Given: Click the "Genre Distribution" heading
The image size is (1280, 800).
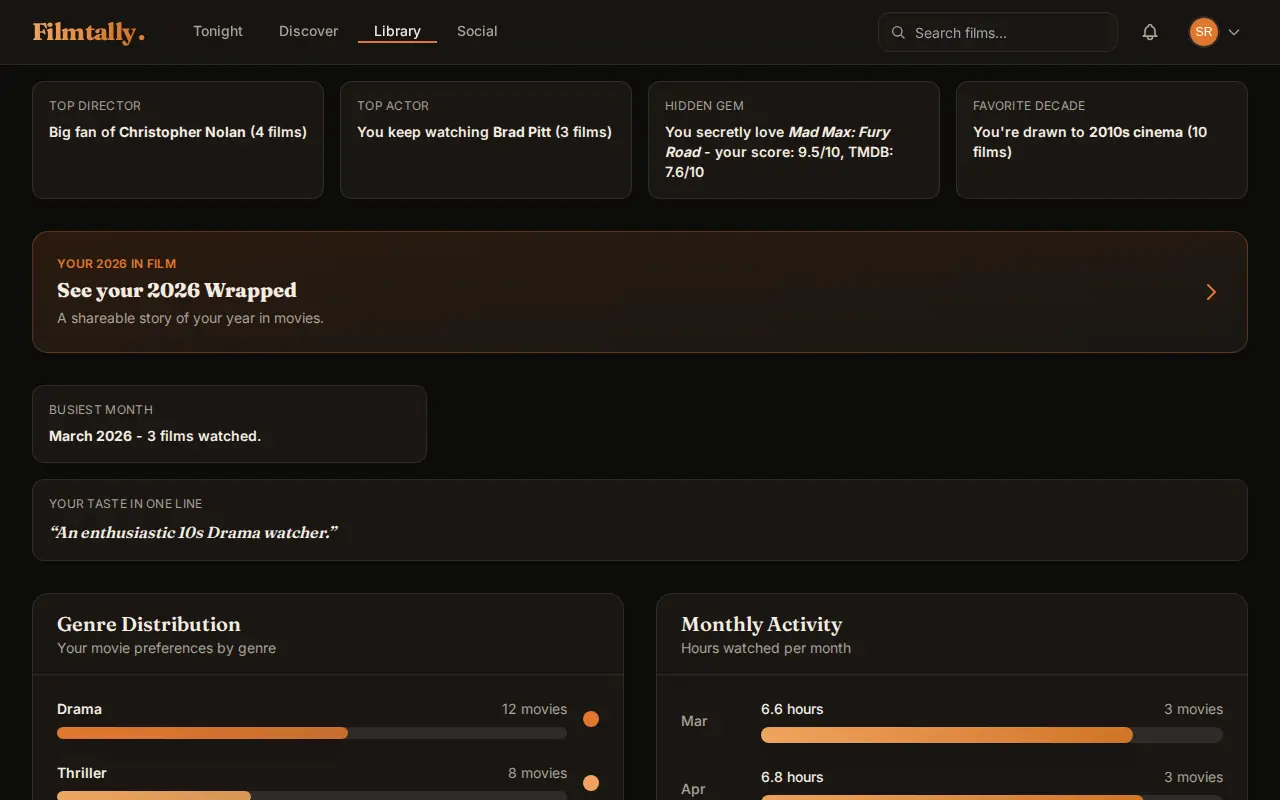Looking at the screenshot, I should (149, 624).
